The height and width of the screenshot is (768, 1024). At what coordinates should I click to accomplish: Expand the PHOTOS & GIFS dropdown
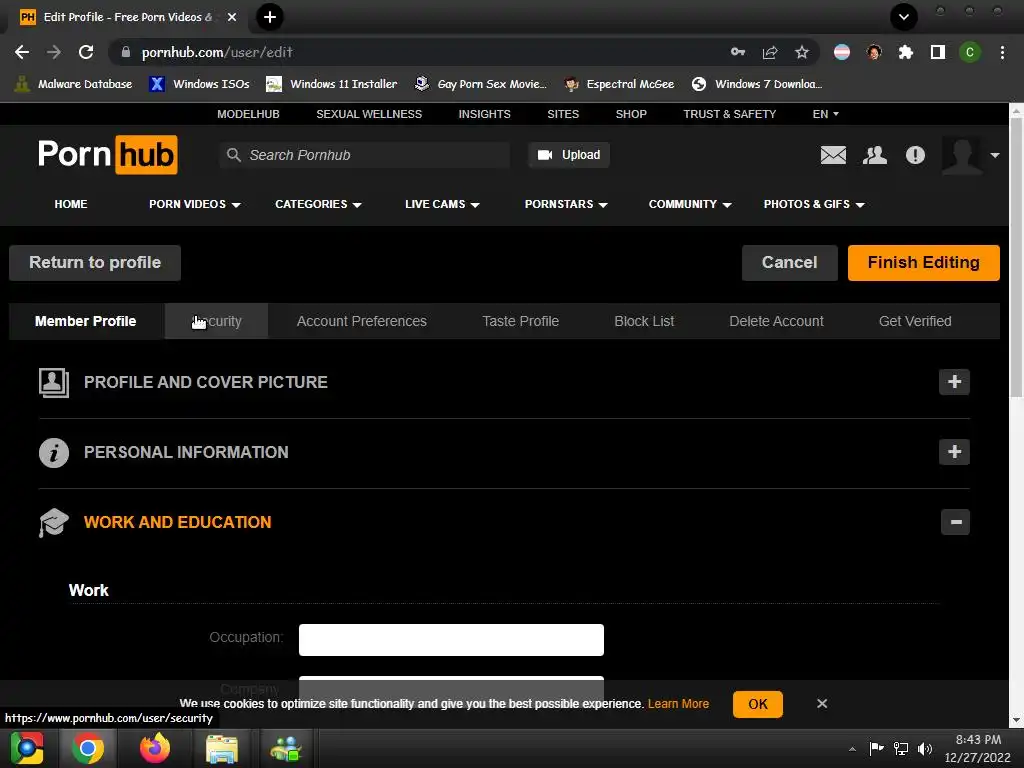[x=814, y=204]
